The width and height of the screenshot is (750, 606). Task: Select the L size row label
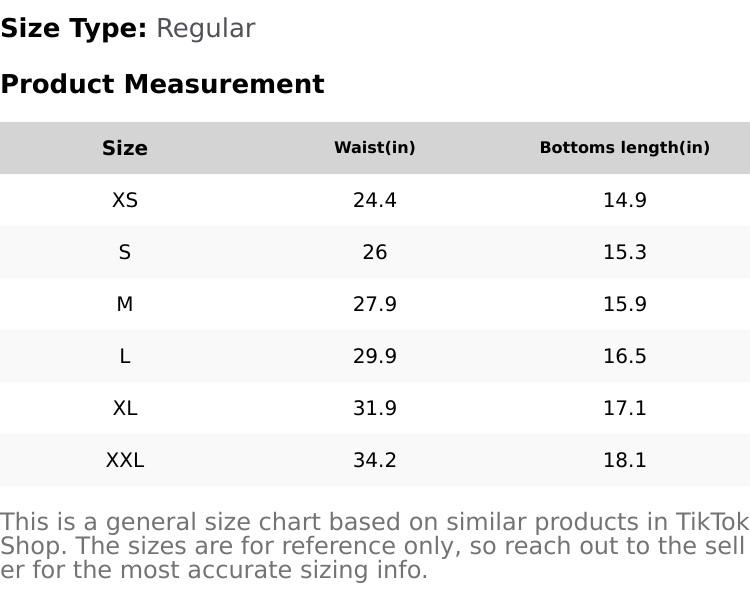pyautogui.click(x=125, y=356)
